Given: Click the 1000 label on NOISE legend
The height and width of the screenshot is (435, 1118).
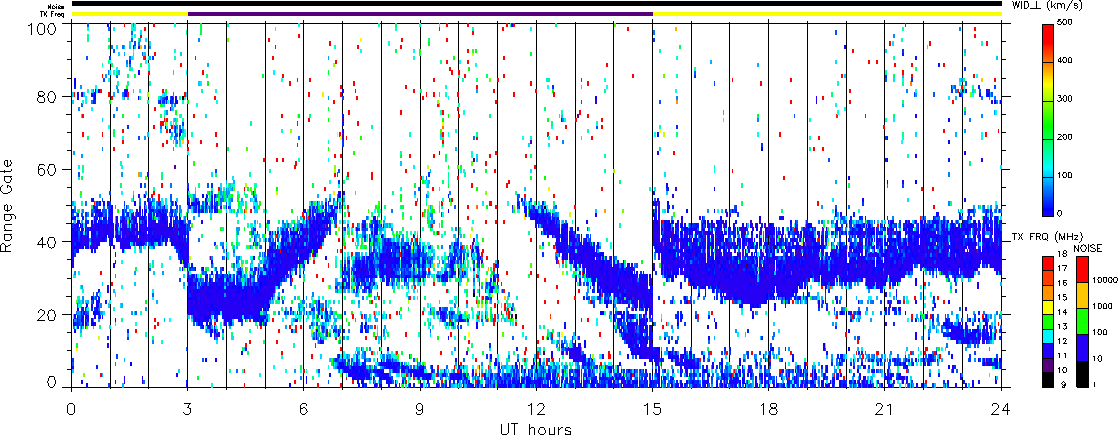Looking at the screenshot, I should [x=1102, y=307].
